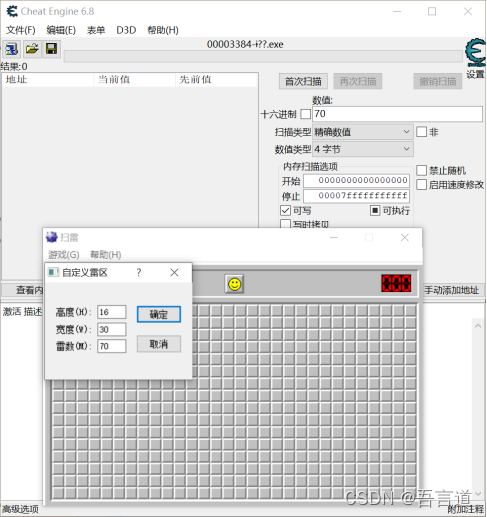
Task: Toggle the 可执行 executable checkbox
Action: [375, 211]
